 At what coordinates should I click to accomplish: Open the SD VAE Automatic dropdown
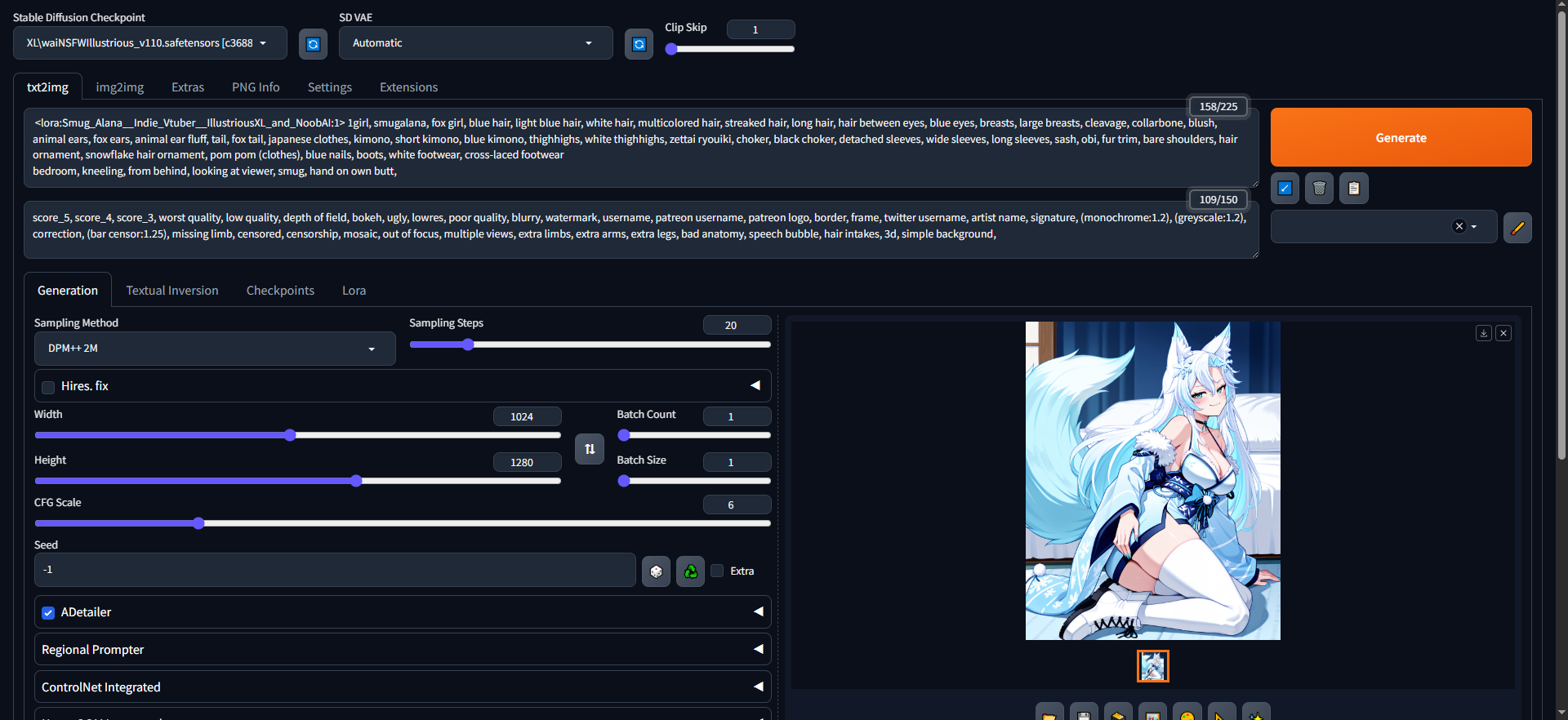pos(475,43)
